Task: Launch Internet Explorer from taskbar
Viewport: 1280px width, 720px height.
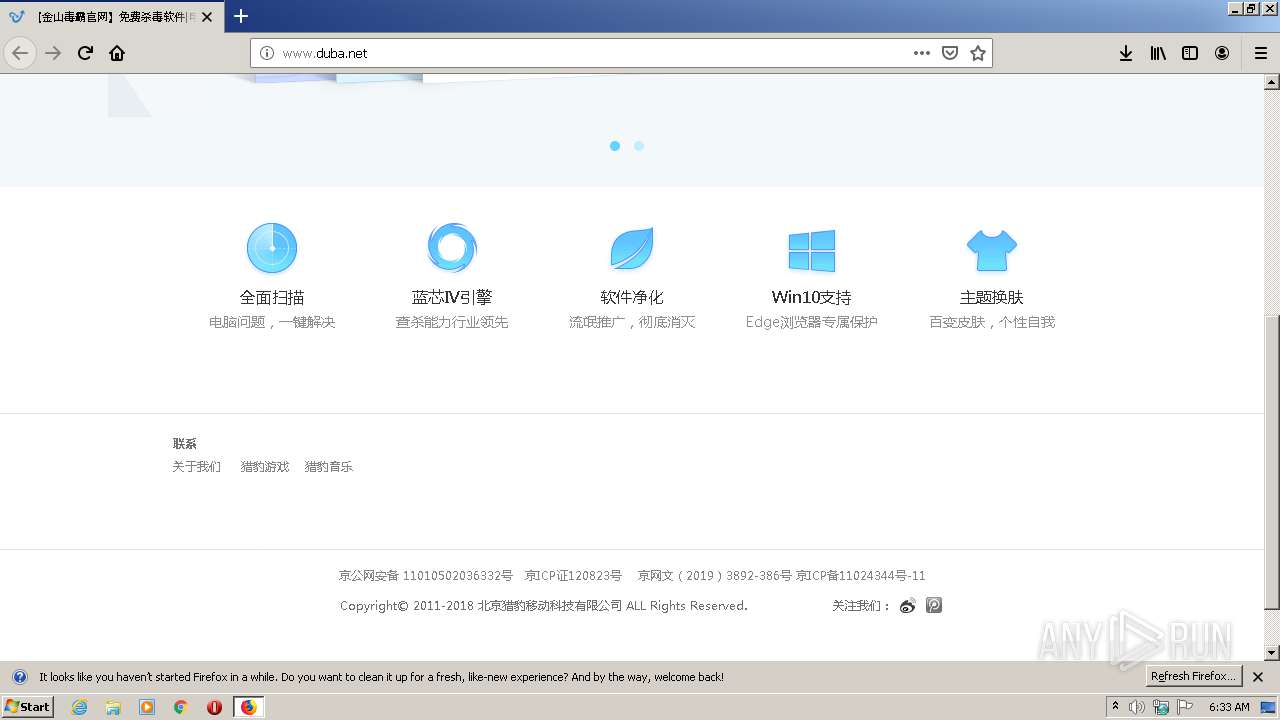Action: [x=79, y=707]
